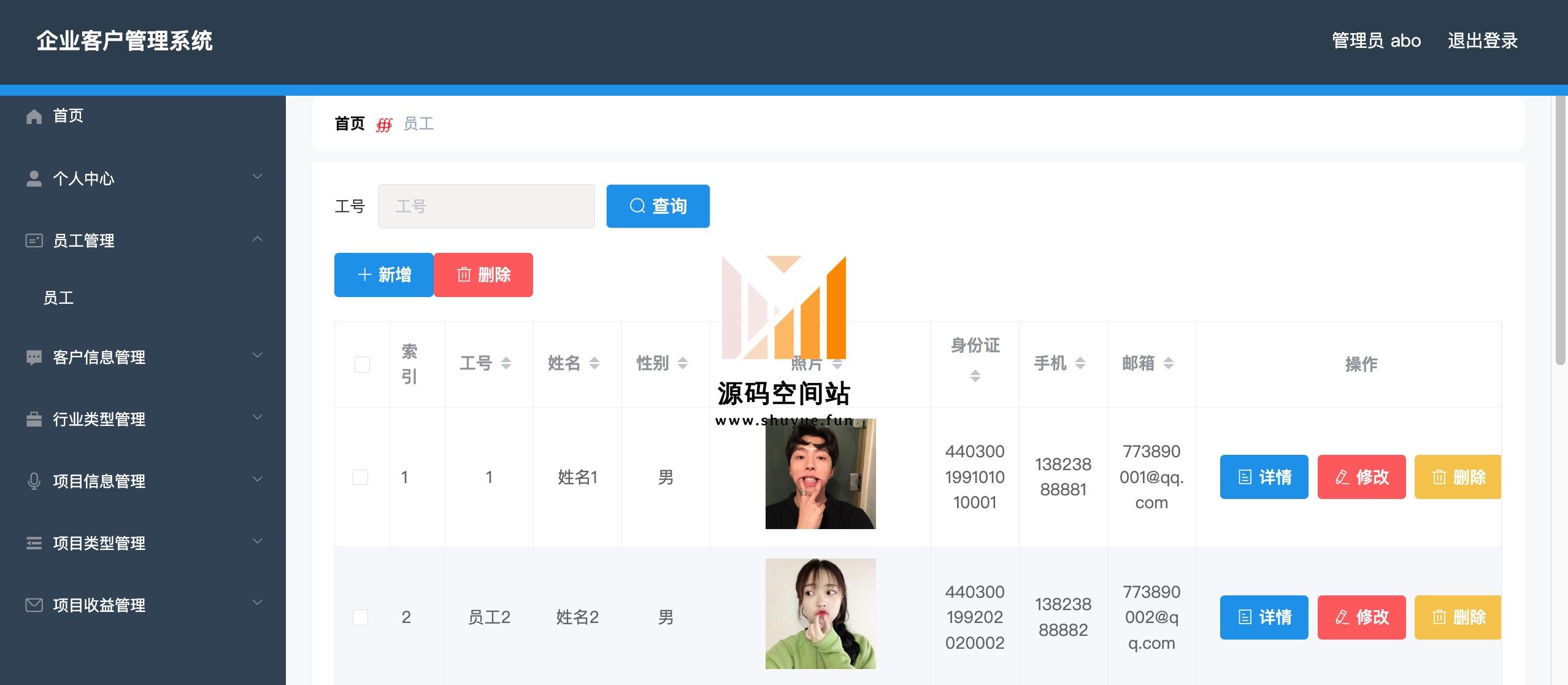The image size is (1568, 685).
Task: Click the email cell 773890001@qq.com
Action: [x=1151, y=477]
